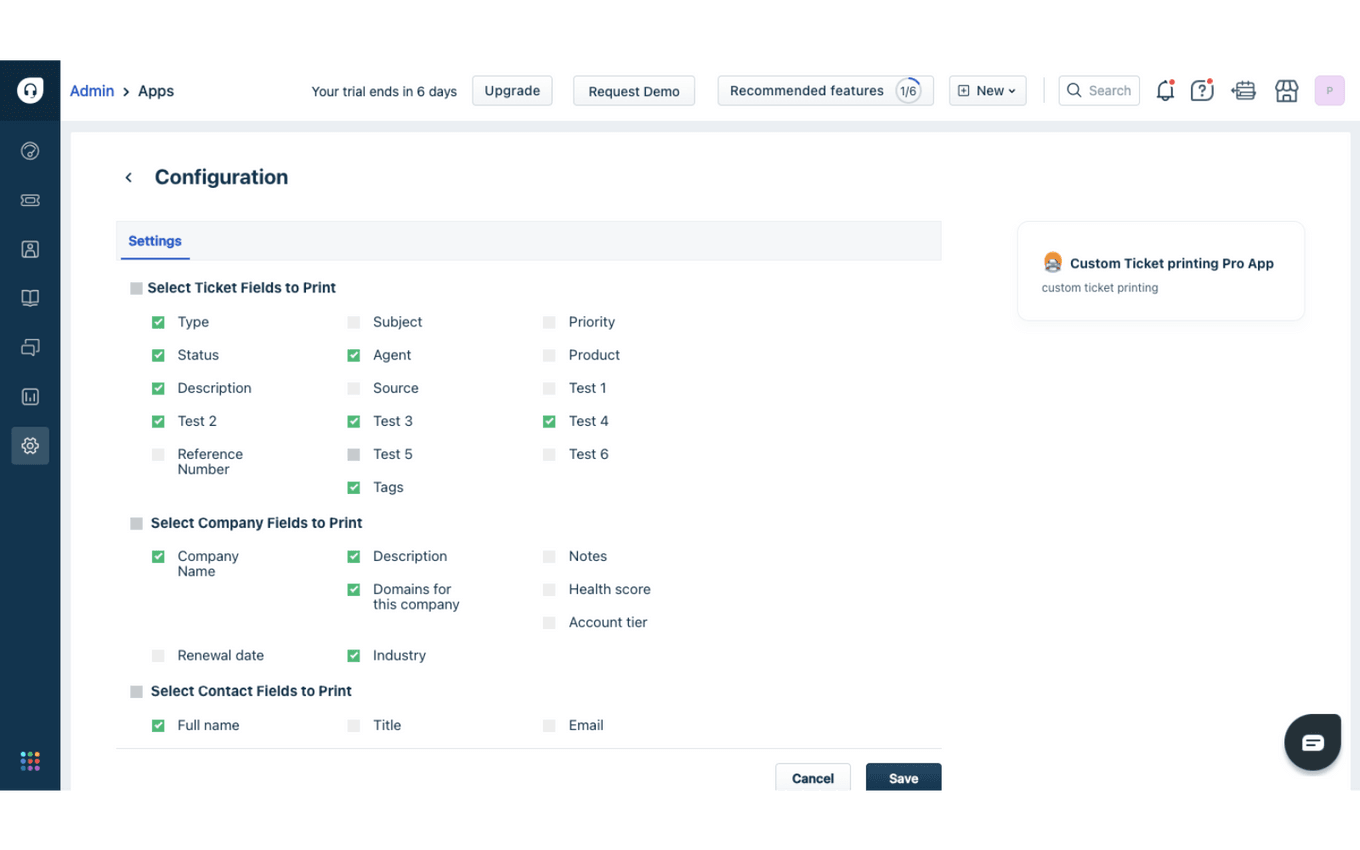The height and width of the screenshot is (850, 1360).
Task: Click the back chevron beside Configuration
Action: click(128, 178)
